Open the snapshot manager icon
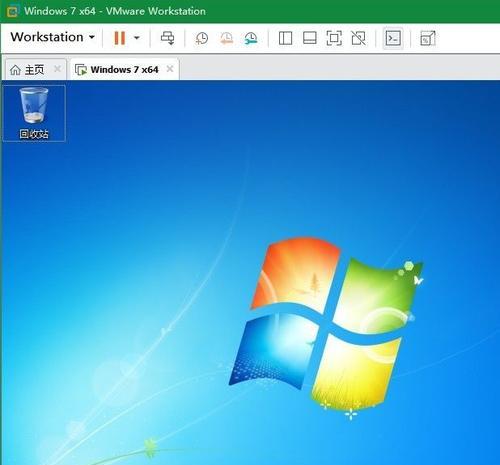This screenshot has height=465, width=500. pyautogui.click(x=251, y=38)
